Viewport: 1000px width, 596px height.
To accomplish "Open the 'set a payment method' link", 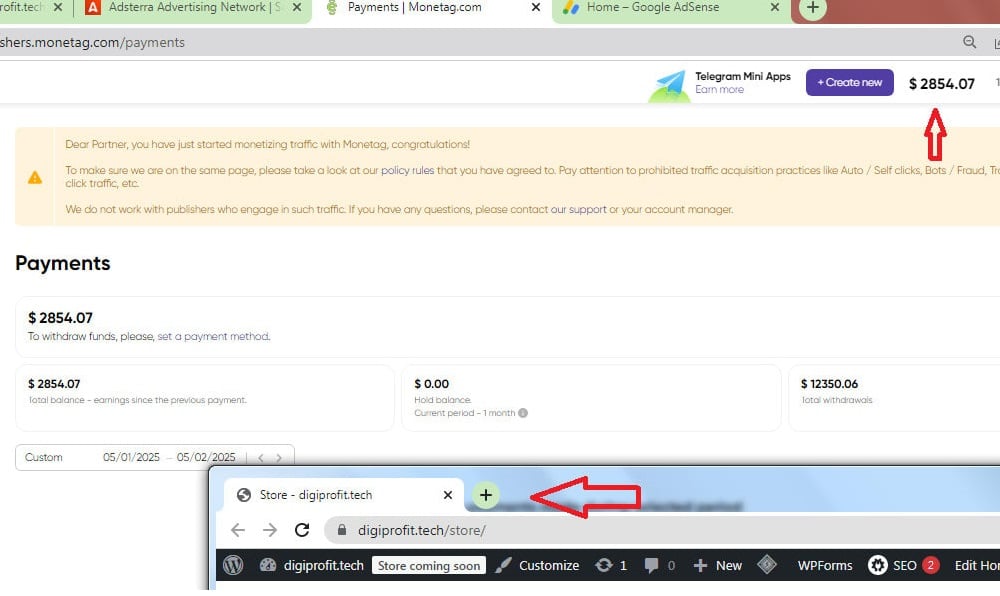I will coord(213,337).
